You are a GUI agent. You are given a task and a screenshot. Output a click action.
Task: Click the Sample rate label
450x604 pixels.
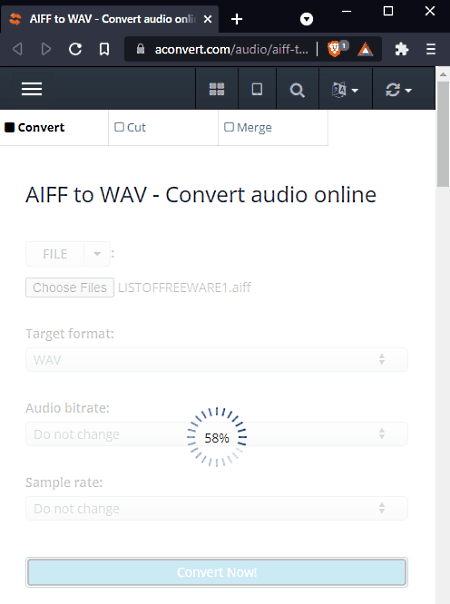pyautogui.click(x=64, y=482)
